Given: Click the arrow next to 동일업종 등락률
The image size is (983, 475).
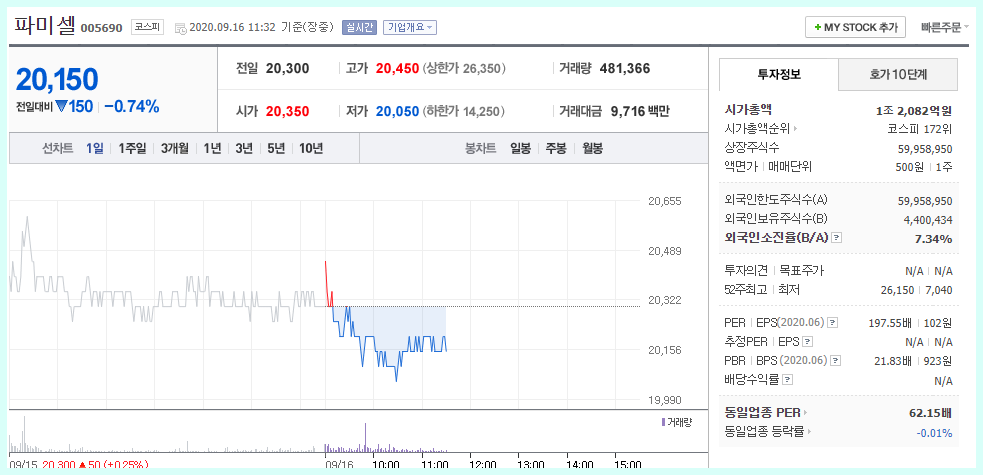Looking at the screenshot, I should (x=809, y=432).
